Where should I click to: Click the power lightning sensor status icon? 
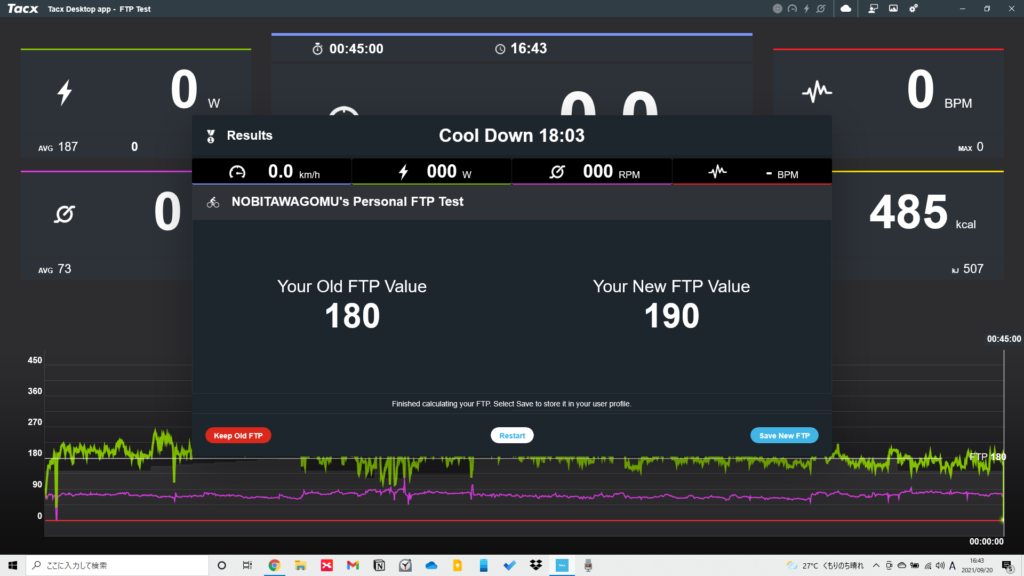coord(806,8)
